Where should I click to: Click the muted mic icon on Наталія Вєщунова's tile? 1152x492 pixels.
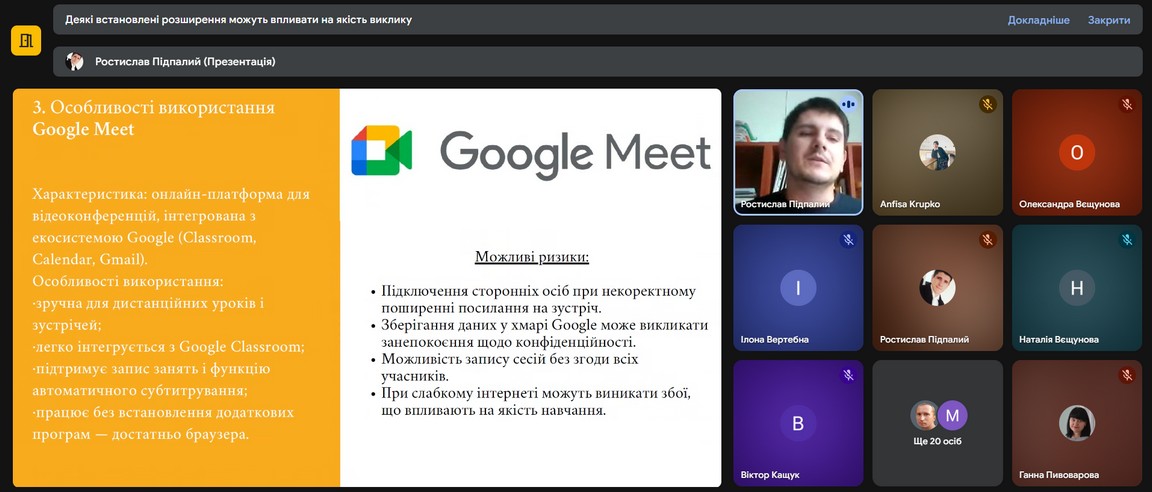(x=1127, y=240)
